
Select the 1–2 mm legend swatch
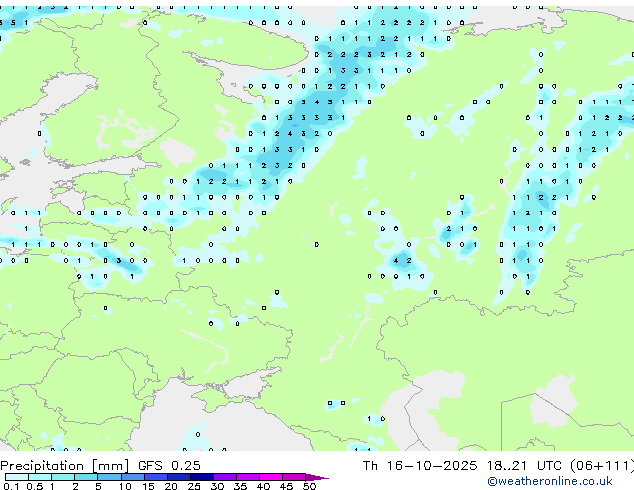pyautogui.click(x=63, y=477)
